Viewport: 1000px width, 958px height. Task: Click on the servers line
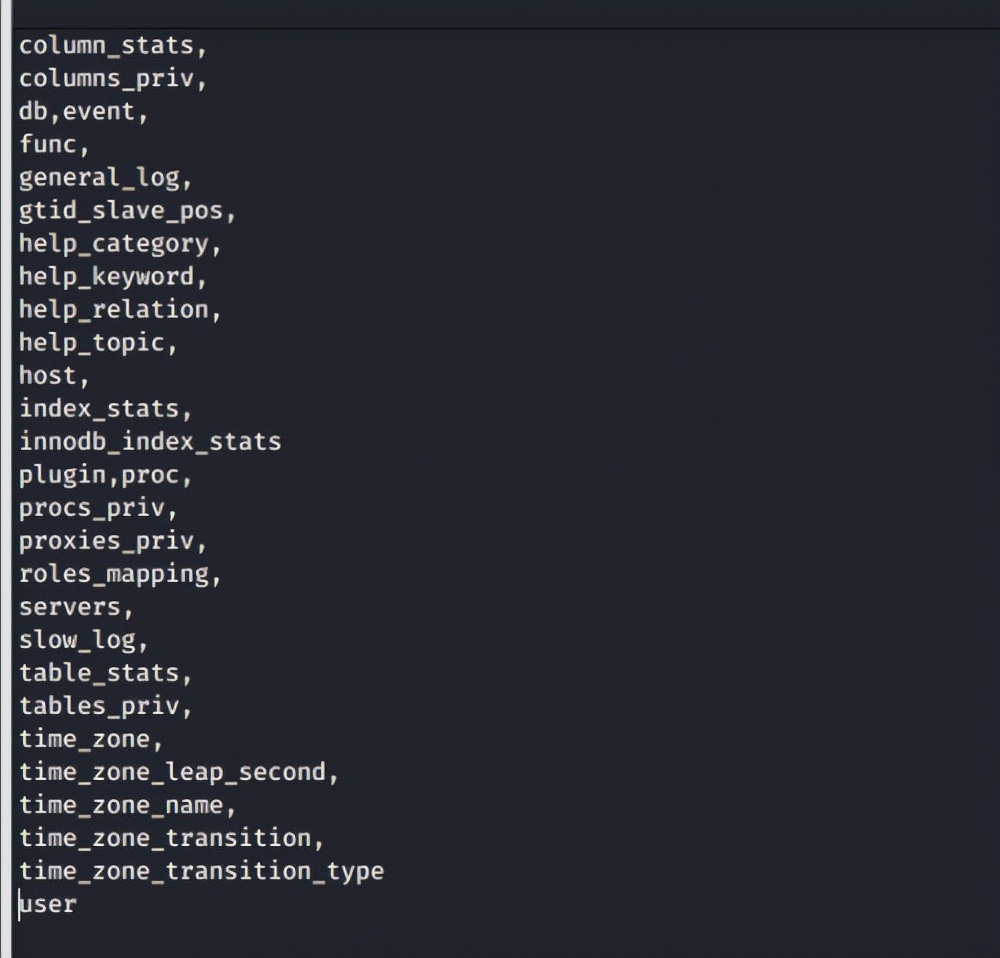click(x=70, y=607)
